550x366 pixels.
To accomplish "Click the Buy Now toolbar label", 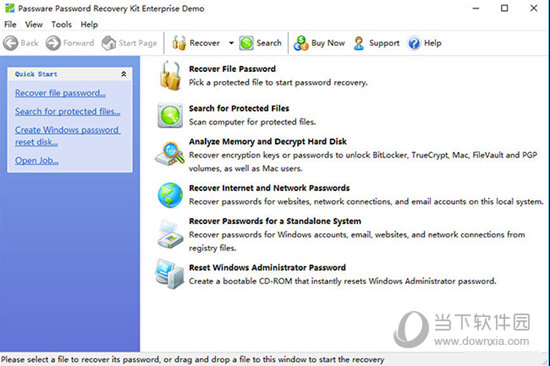I will click(328, 43).
